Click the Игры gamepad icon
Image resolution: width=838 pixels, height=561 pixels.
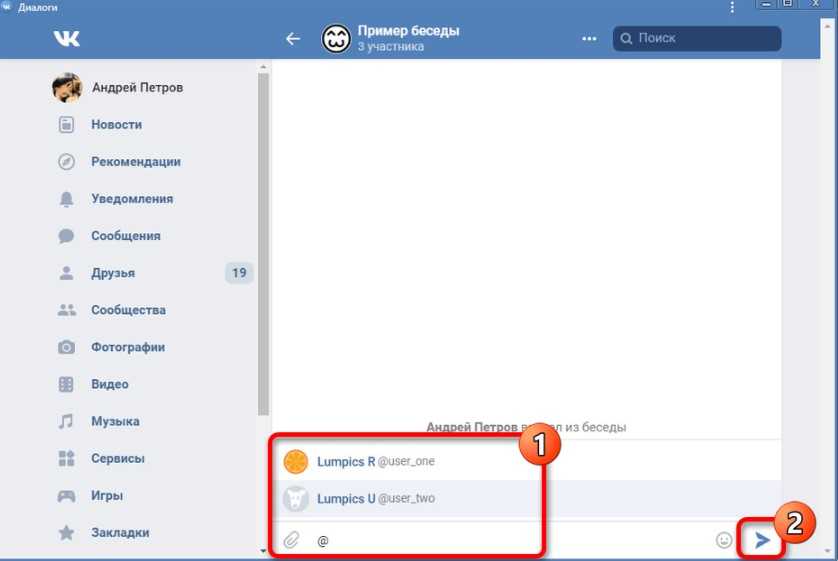point(66,495)
